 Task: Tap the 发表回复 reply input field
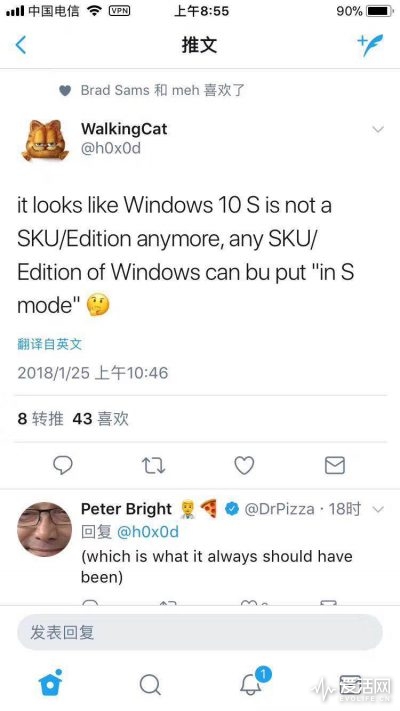200,632
